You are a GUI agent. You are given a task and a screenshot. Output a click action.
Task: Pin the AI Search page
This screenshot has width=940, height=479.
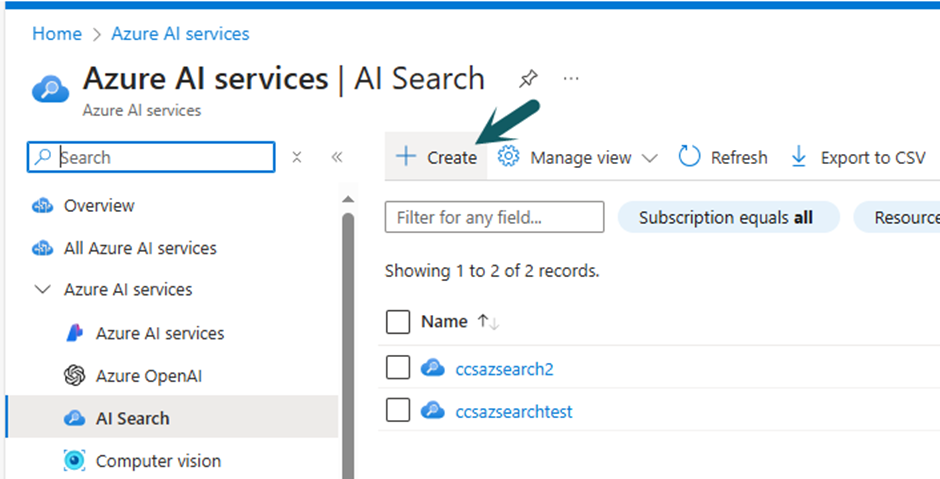528,79
